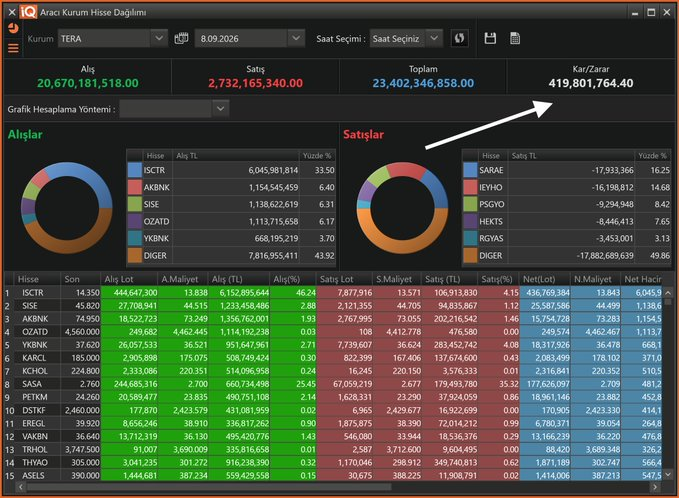The image size is (679, 498).
Task: Click the SARAE blue swatch in Satışlar legend
Action: 470,170
